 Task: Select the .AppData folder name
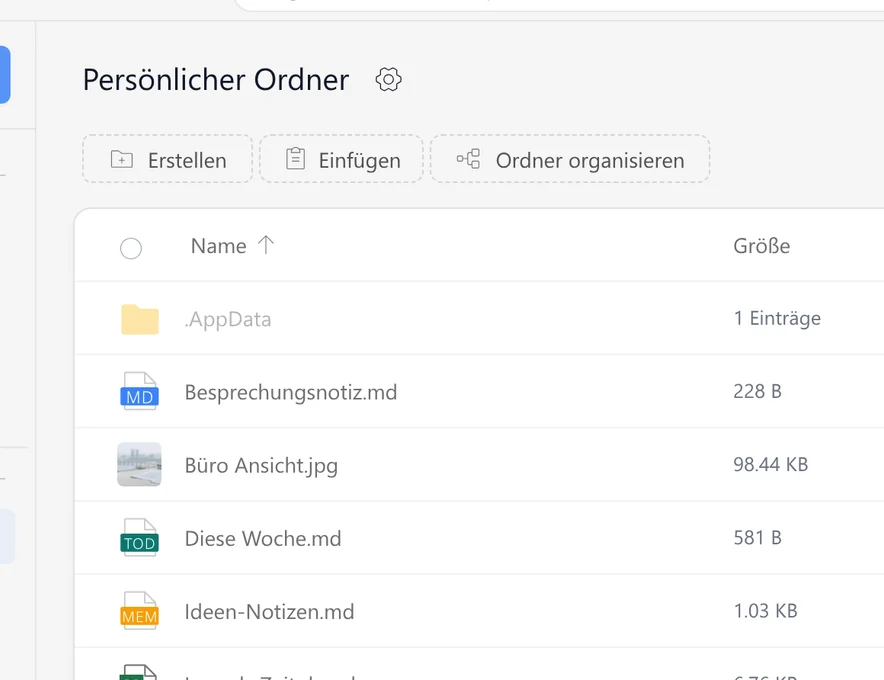click(228, 319)
